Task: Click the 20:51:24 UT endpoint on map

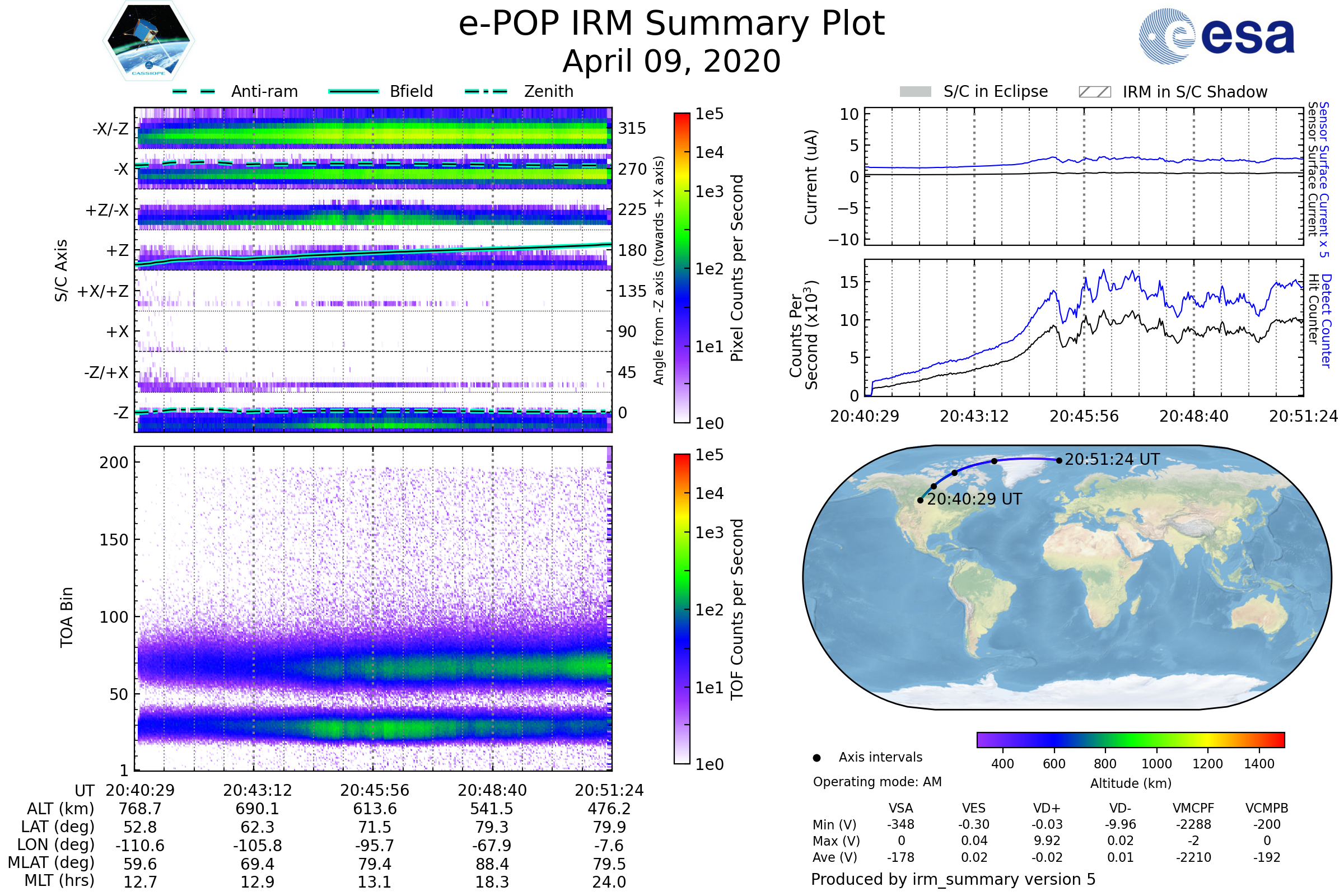Action: click(x=1059, y=460)
